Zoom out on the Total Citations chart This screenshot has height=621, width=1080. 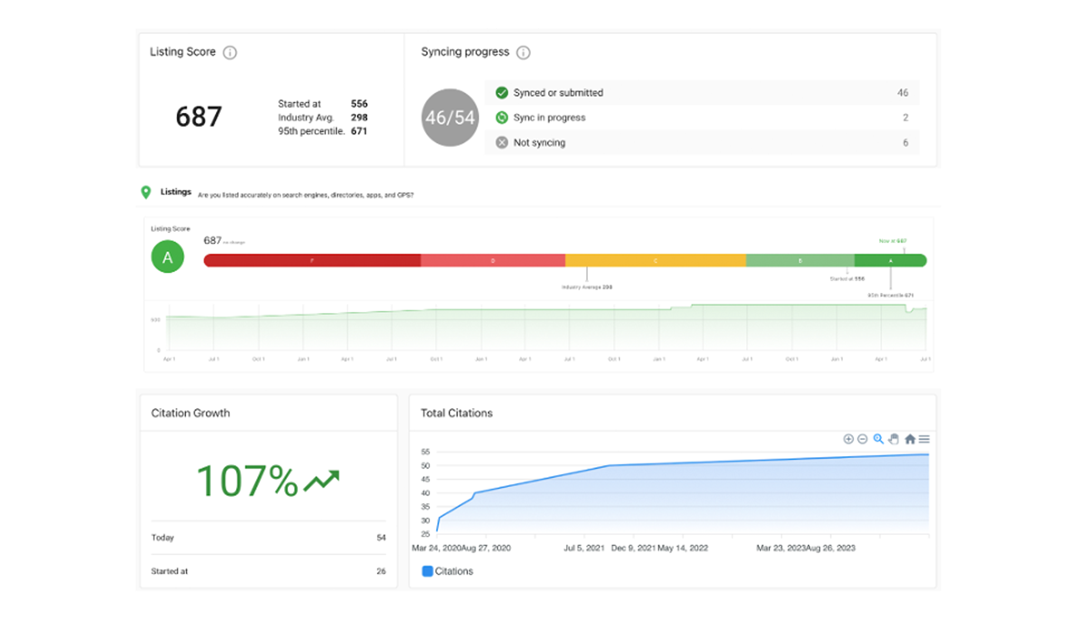pos(863,439)
